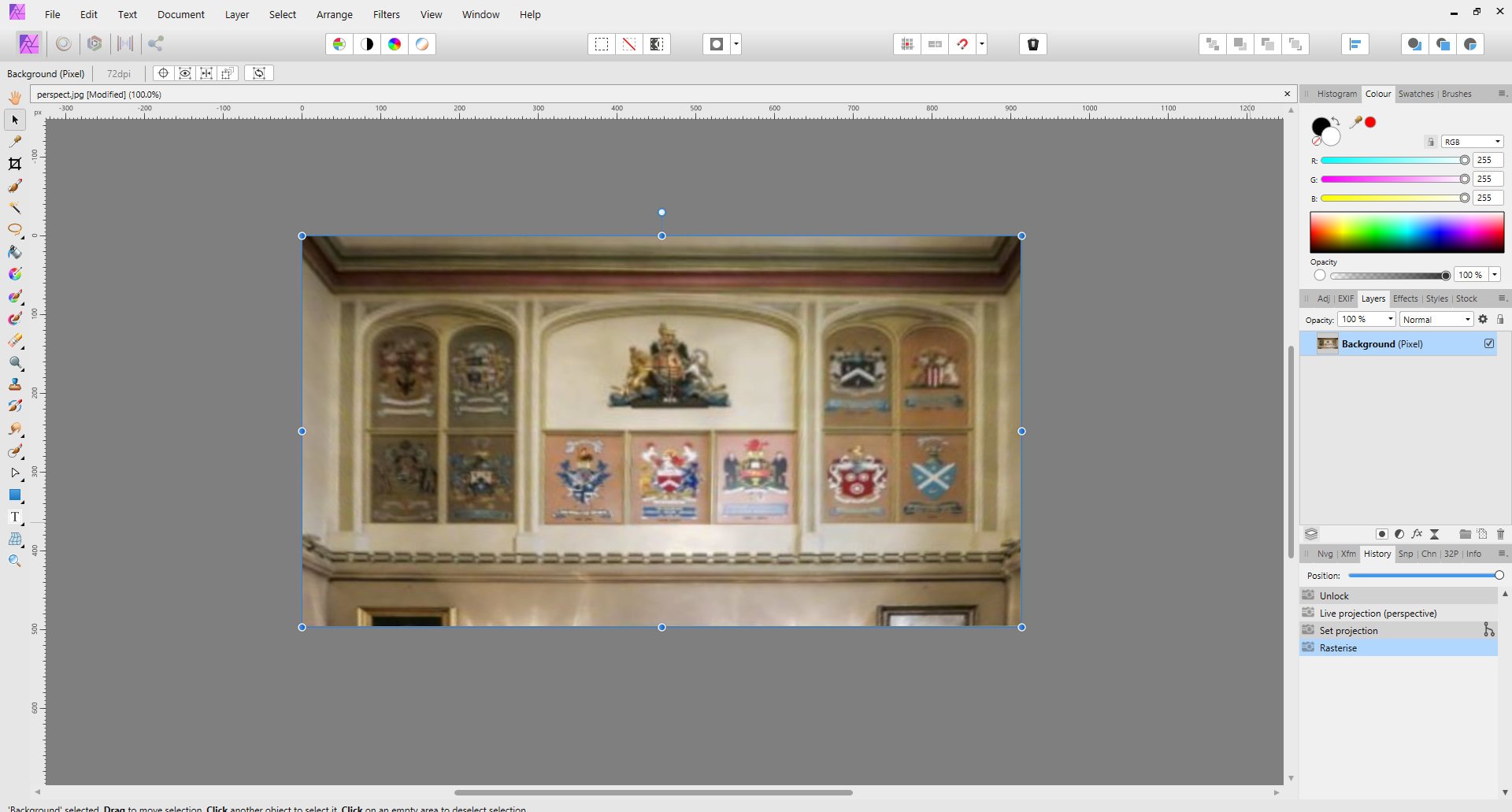
Task: Open the Normal blend mode dropdown
Action: (x=1436, y=319)
